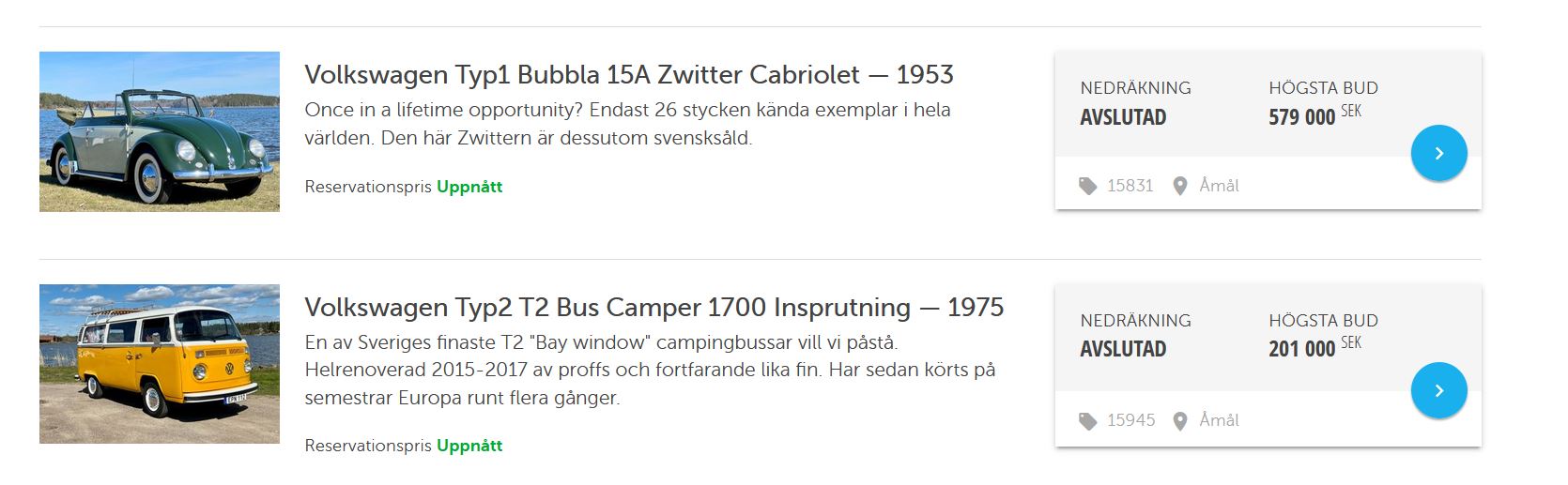Viewport: 1568px width, 485px height.
Task: Click the tag icon next to 15945
Action: (1087, 421)
